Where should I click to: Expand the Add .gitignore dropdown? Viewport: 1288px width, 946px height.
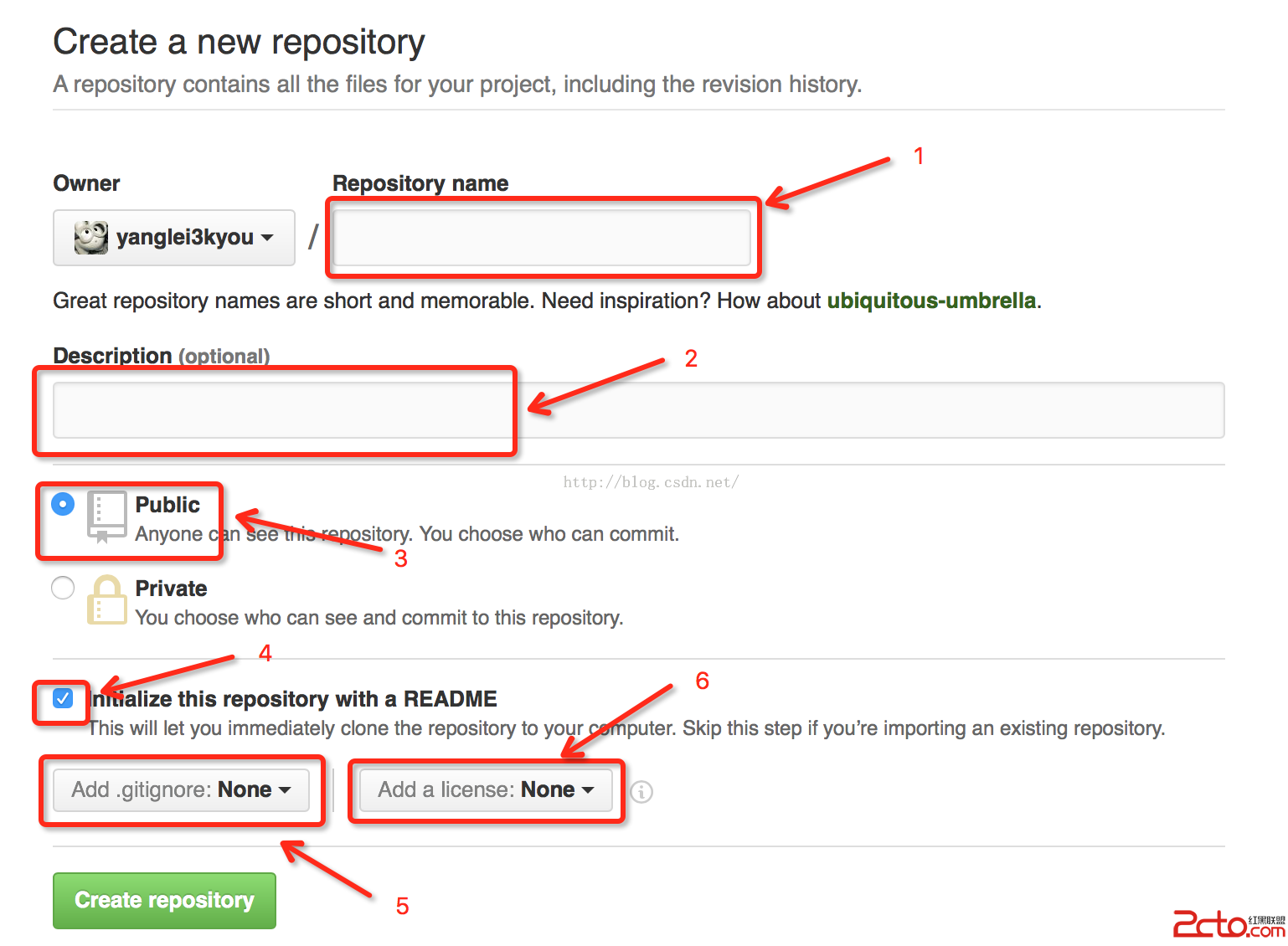(x=181, y=789)
